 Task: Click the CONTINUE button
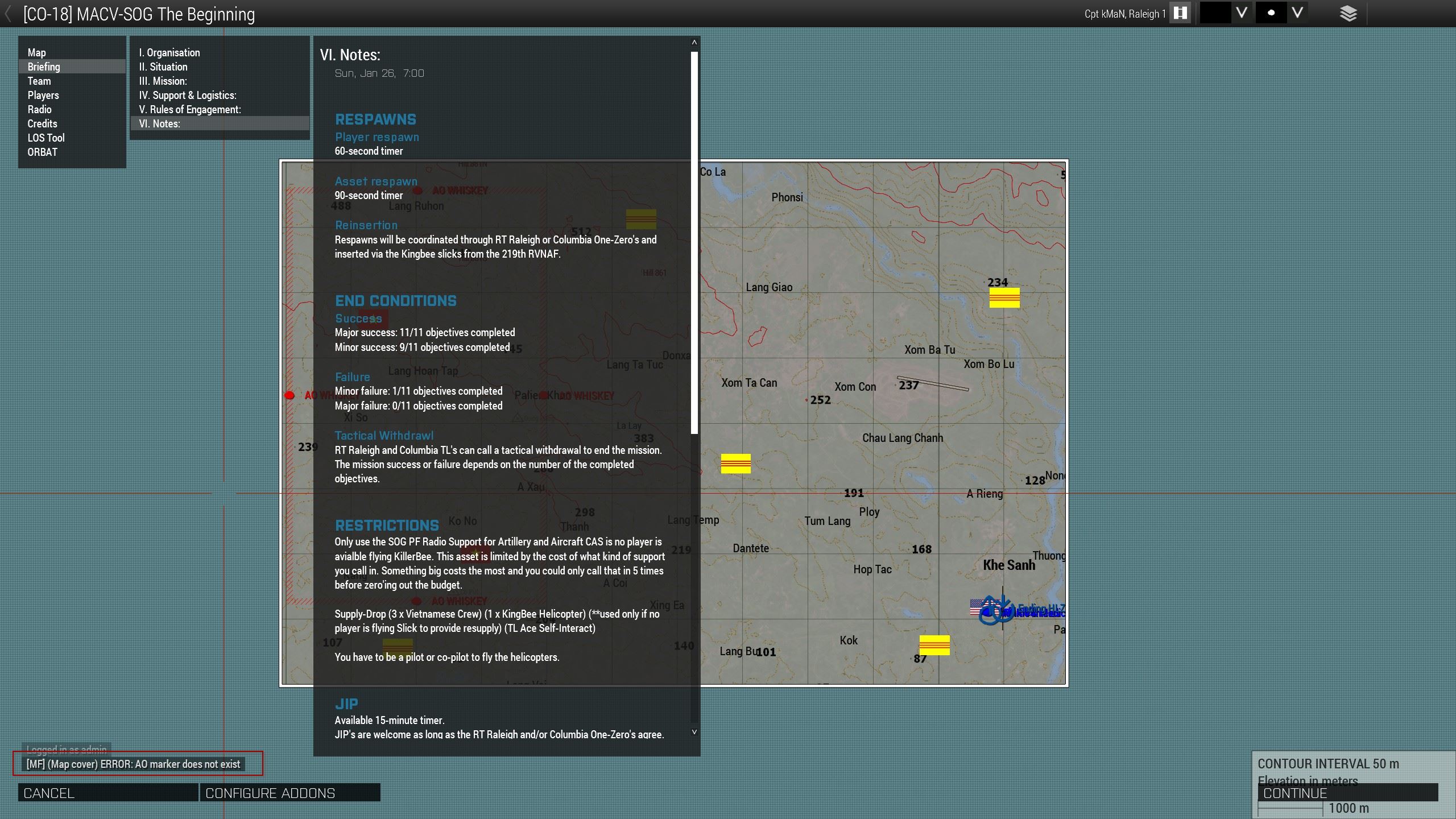tap(1348, 793)
